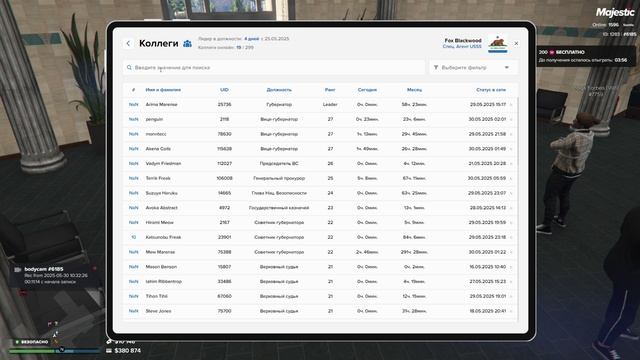Click the # column header

(x=133, y=90)
